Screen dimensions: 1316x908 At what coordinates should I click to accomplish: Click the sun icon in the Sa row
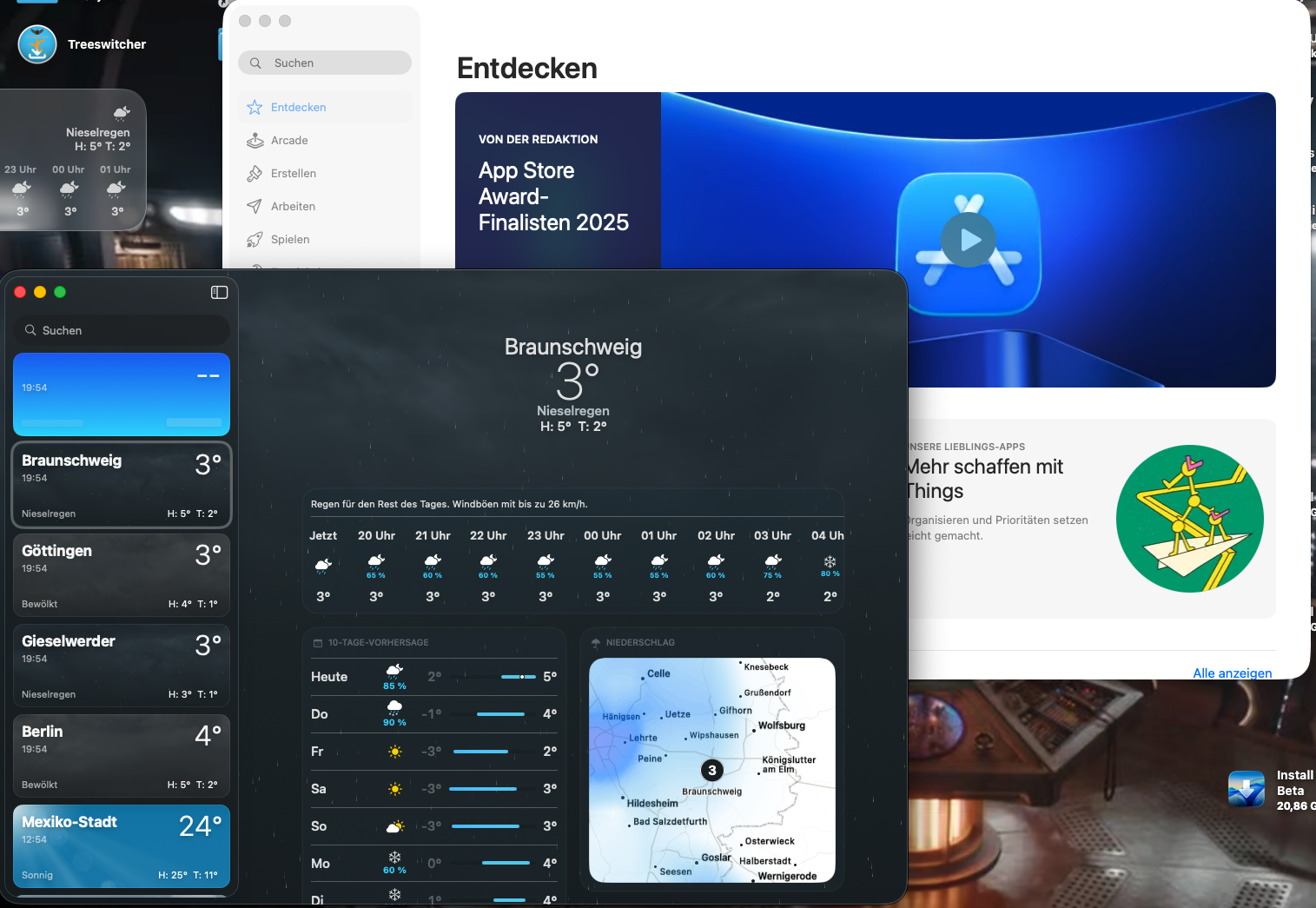395,789
